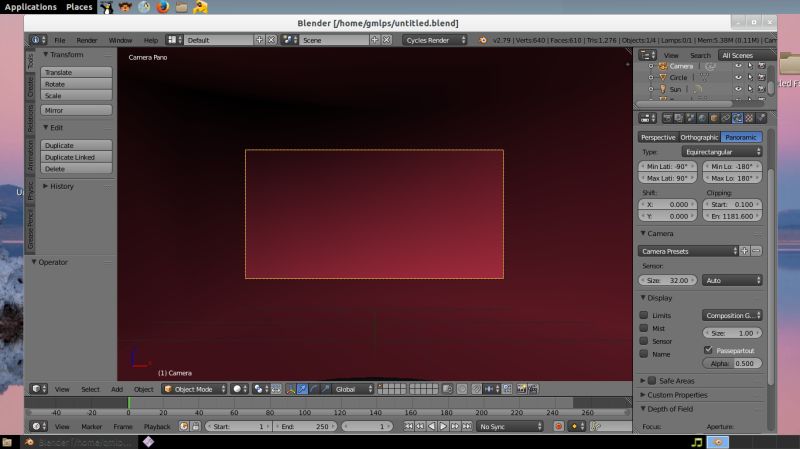Viewport: 800px width, 449px height.
Task: Toggle the 3D manipulator widget icon
Action: coord(290,389)
